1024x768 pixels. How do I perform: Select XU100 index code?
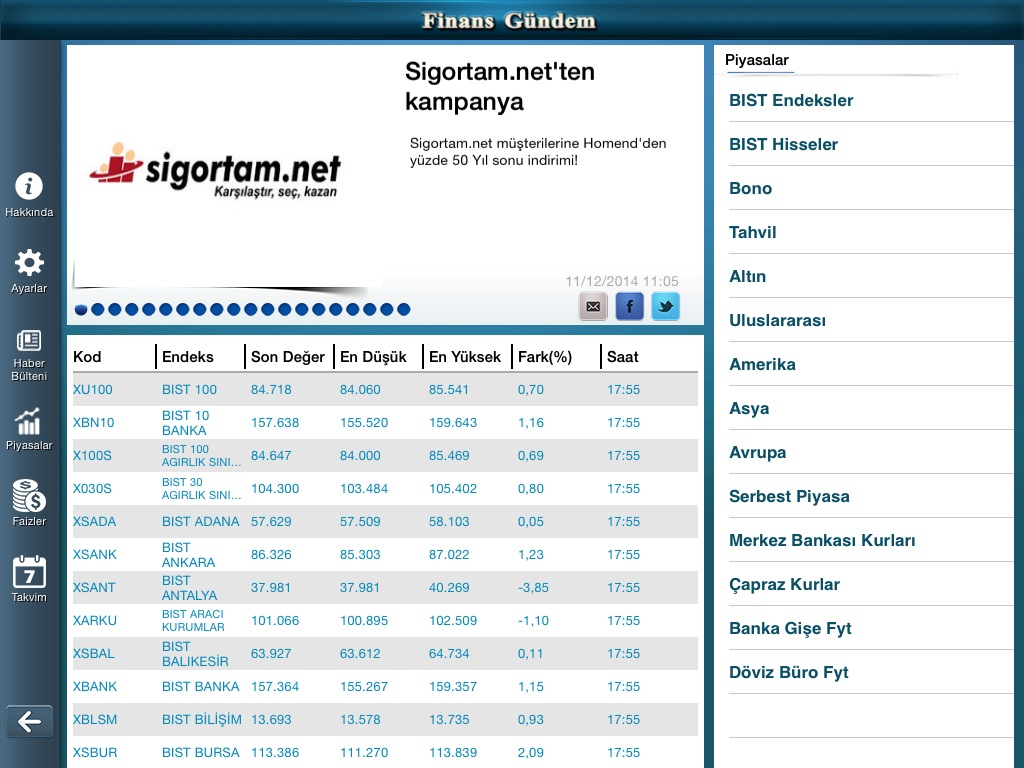coord(92,390)
